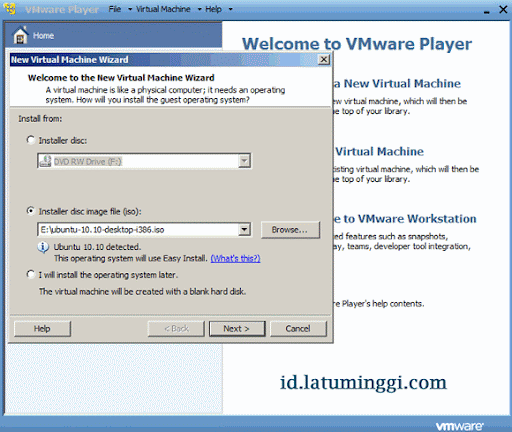Click 'Ubuntu 10.10 detected.' text

click(97, 247)
